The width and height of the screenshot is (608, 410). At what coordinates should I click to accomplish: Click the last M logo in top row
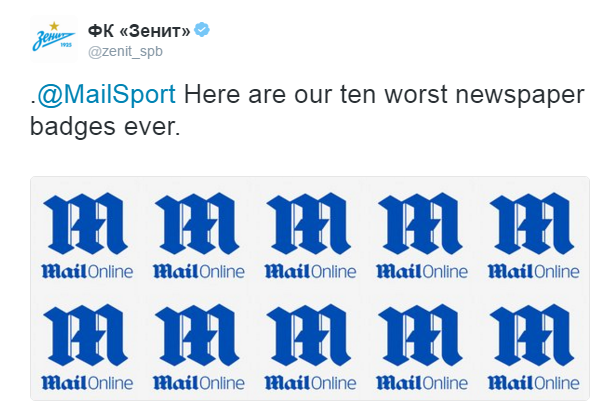(530, 225)
